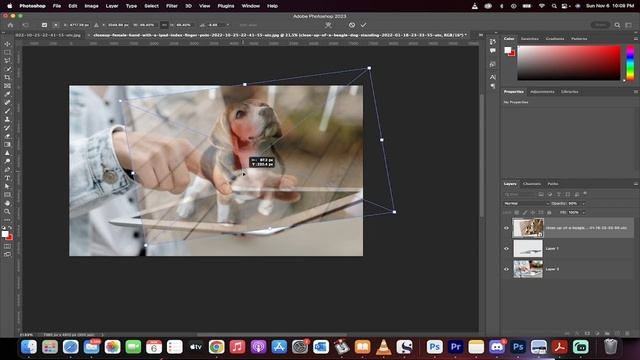The image size is (640, 360).
Task: Open the Filter menu
Action: pyautogui.click(x=172, y=6)
